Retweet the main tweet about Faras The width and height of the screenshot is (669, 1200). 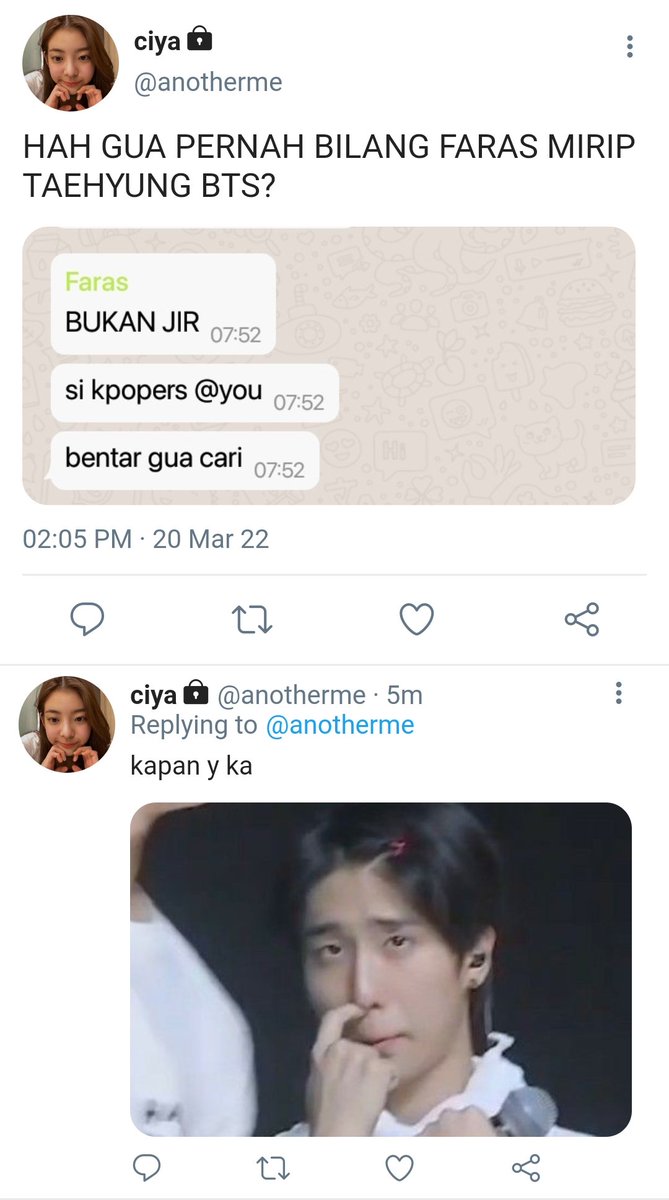tap(251, 620)
